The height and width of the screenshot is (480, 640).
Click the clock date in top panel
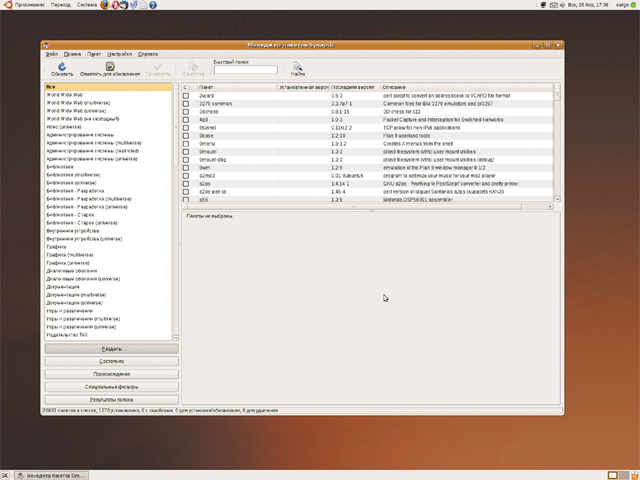(x=588, y=5)
